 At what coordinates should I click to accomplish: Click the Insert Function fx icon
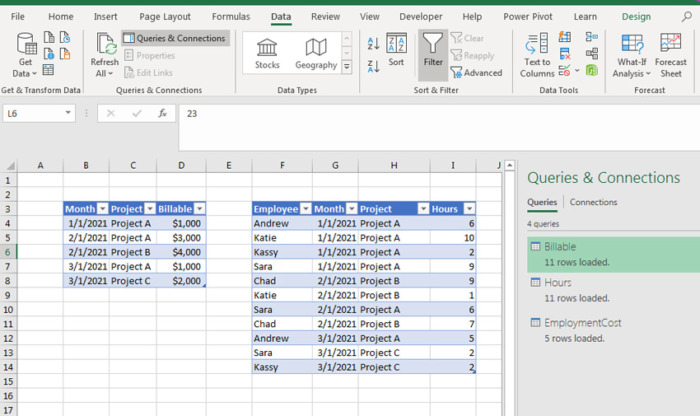click(162, 113)
